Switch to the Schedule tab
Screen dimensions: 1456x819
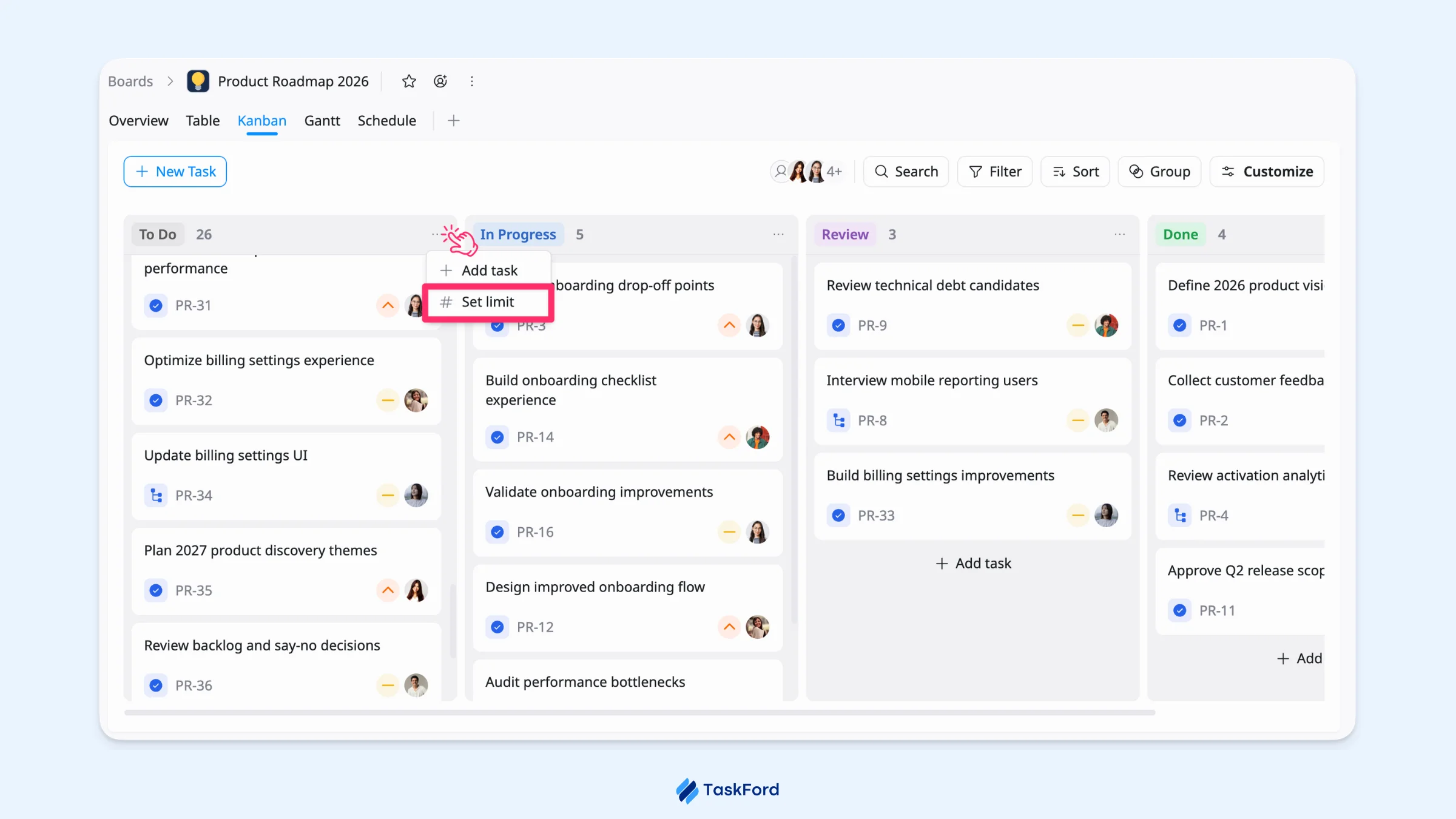click(x=387, y=121)
